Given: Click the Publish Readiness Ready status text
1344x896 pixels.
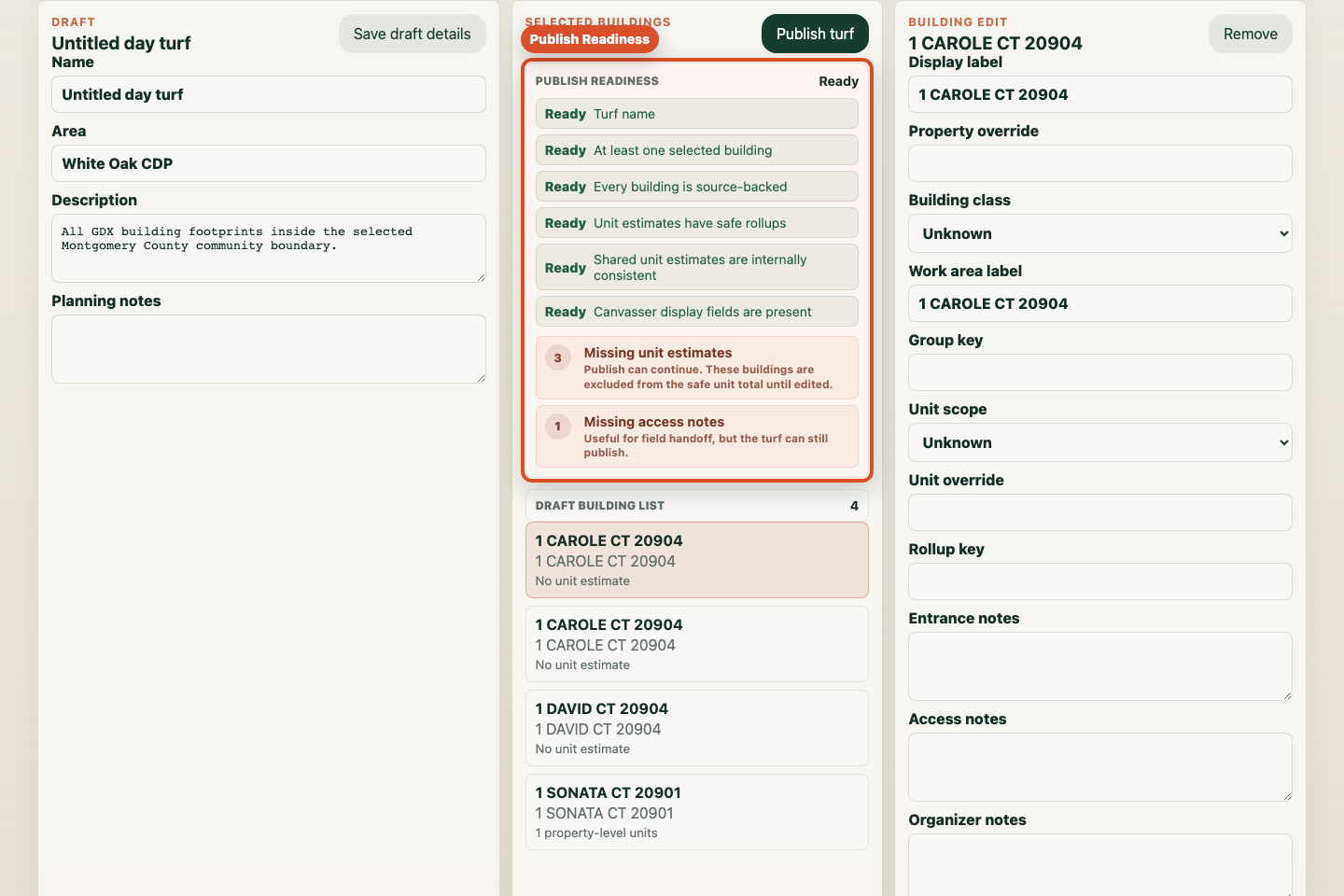Looking at the screenshot, I should click(x=838, y=81).
